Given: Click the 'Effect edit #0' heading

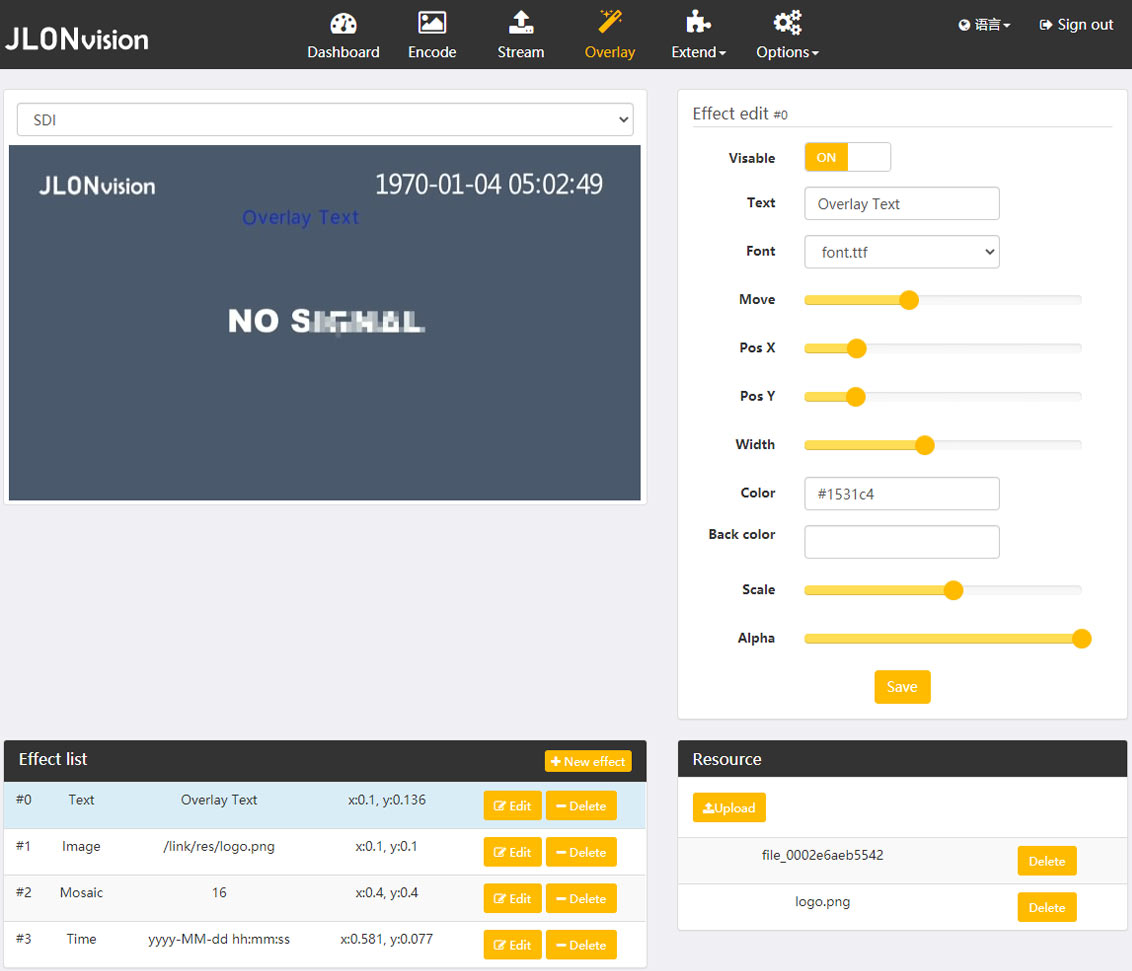Looking at the screenshot, I should tap(740, 113).
